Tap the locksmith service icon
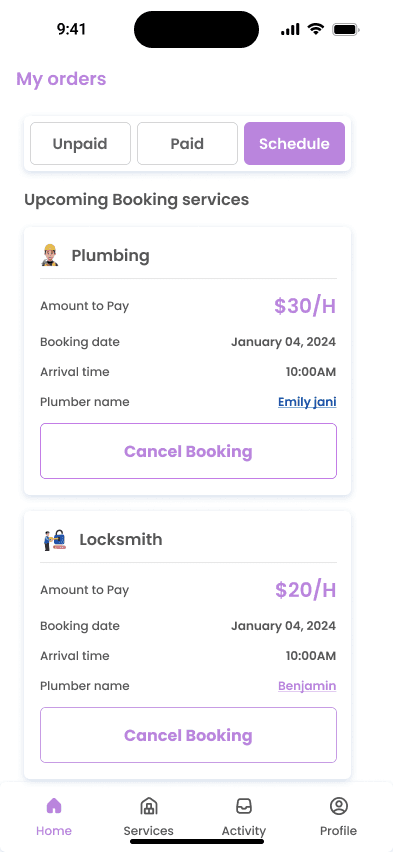The height and width of the screenshot is (852, 393). coord(55,540)
